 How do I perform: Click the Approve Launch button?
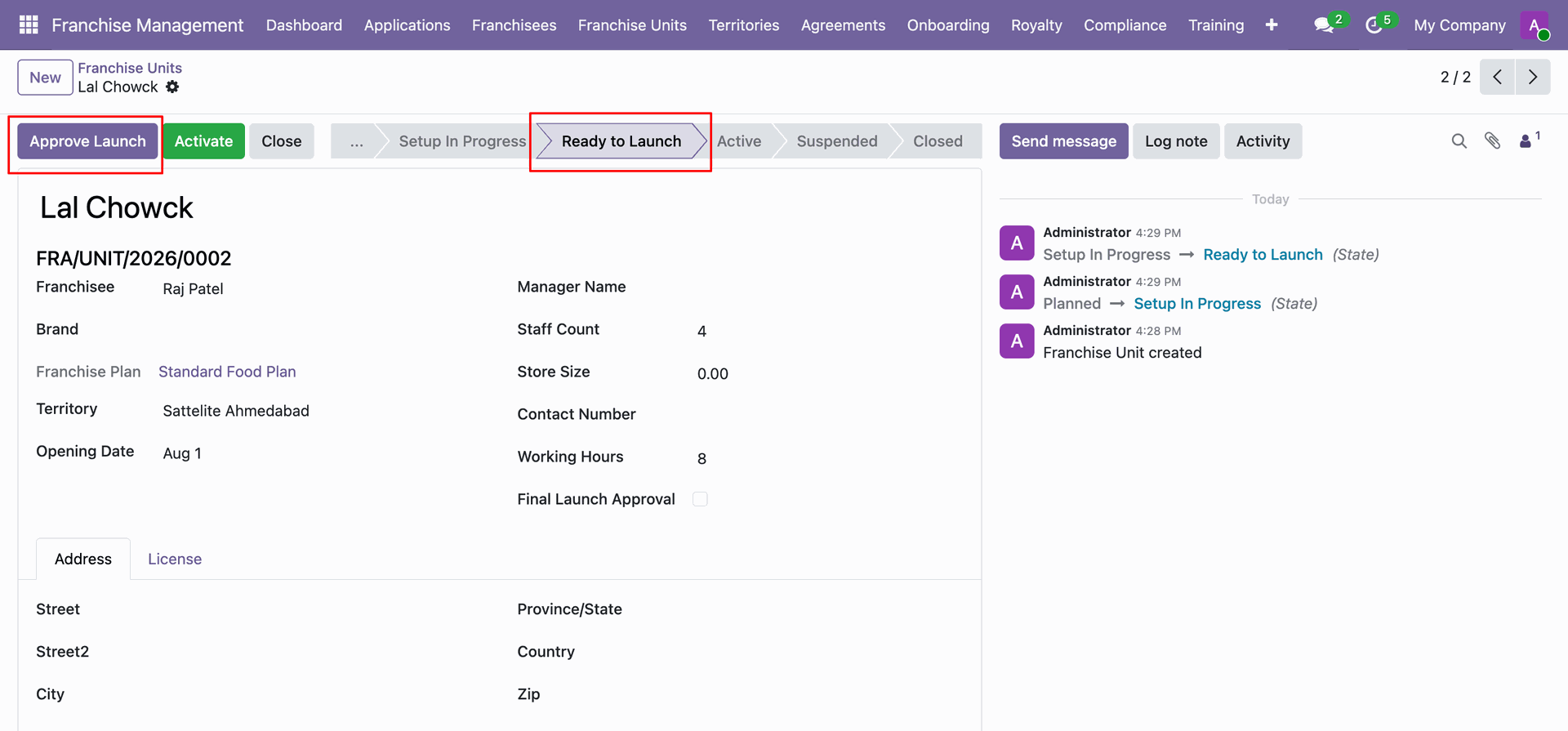[x=87, y=141]
